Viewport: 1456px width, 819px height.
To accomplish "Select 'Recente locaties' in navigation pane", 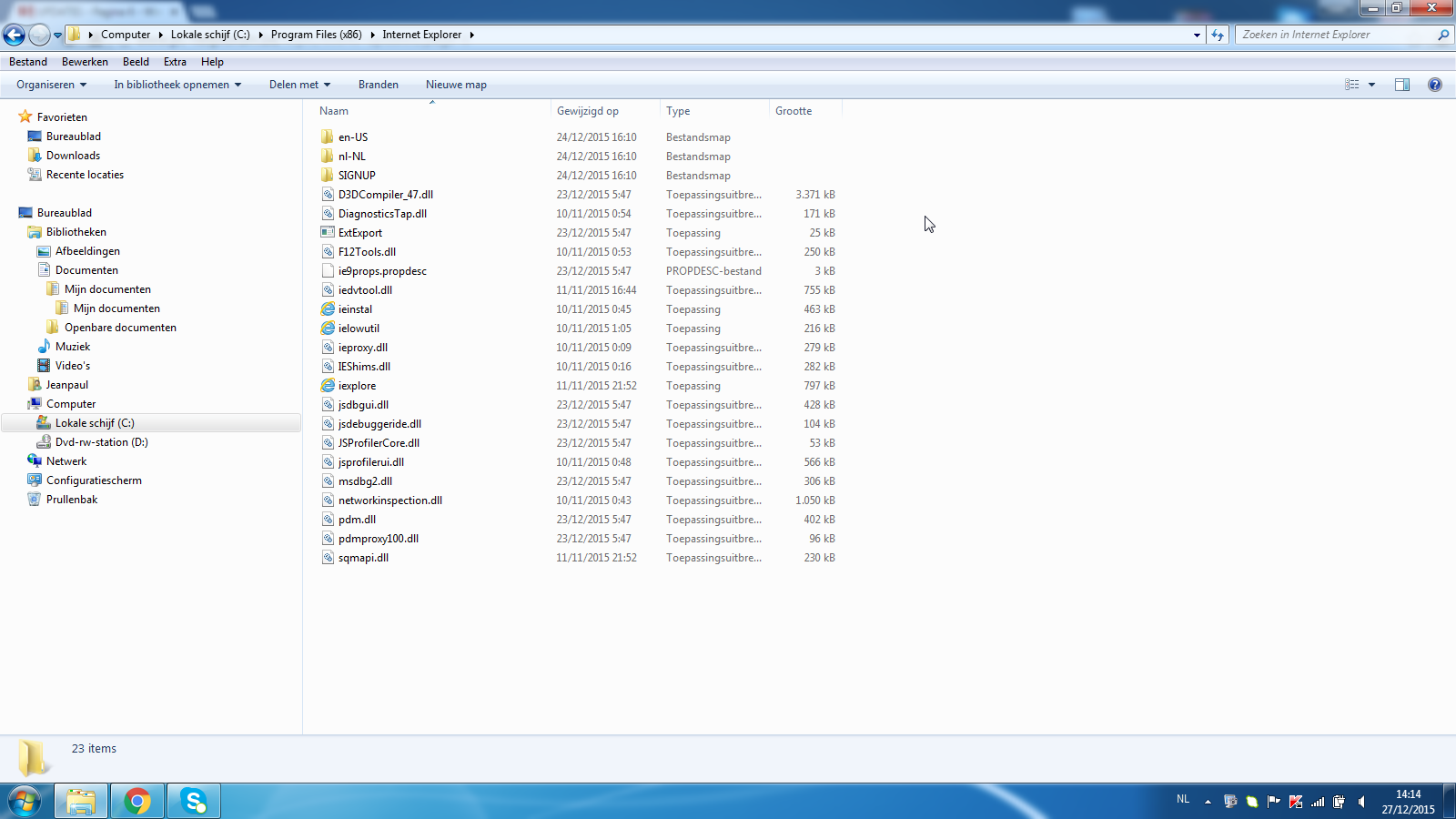I will [x=85, y=175].
